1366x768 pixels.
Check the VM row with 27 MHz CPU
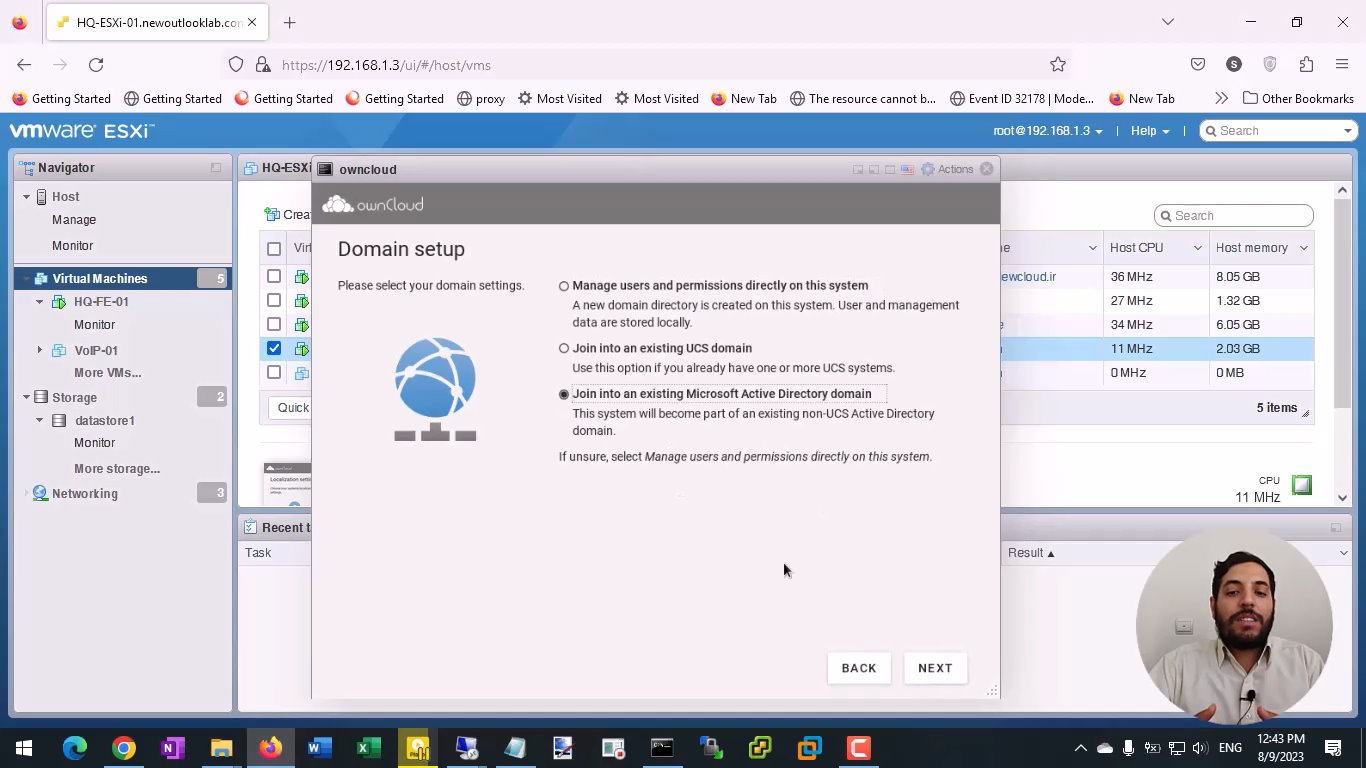(x=274, y=300)
